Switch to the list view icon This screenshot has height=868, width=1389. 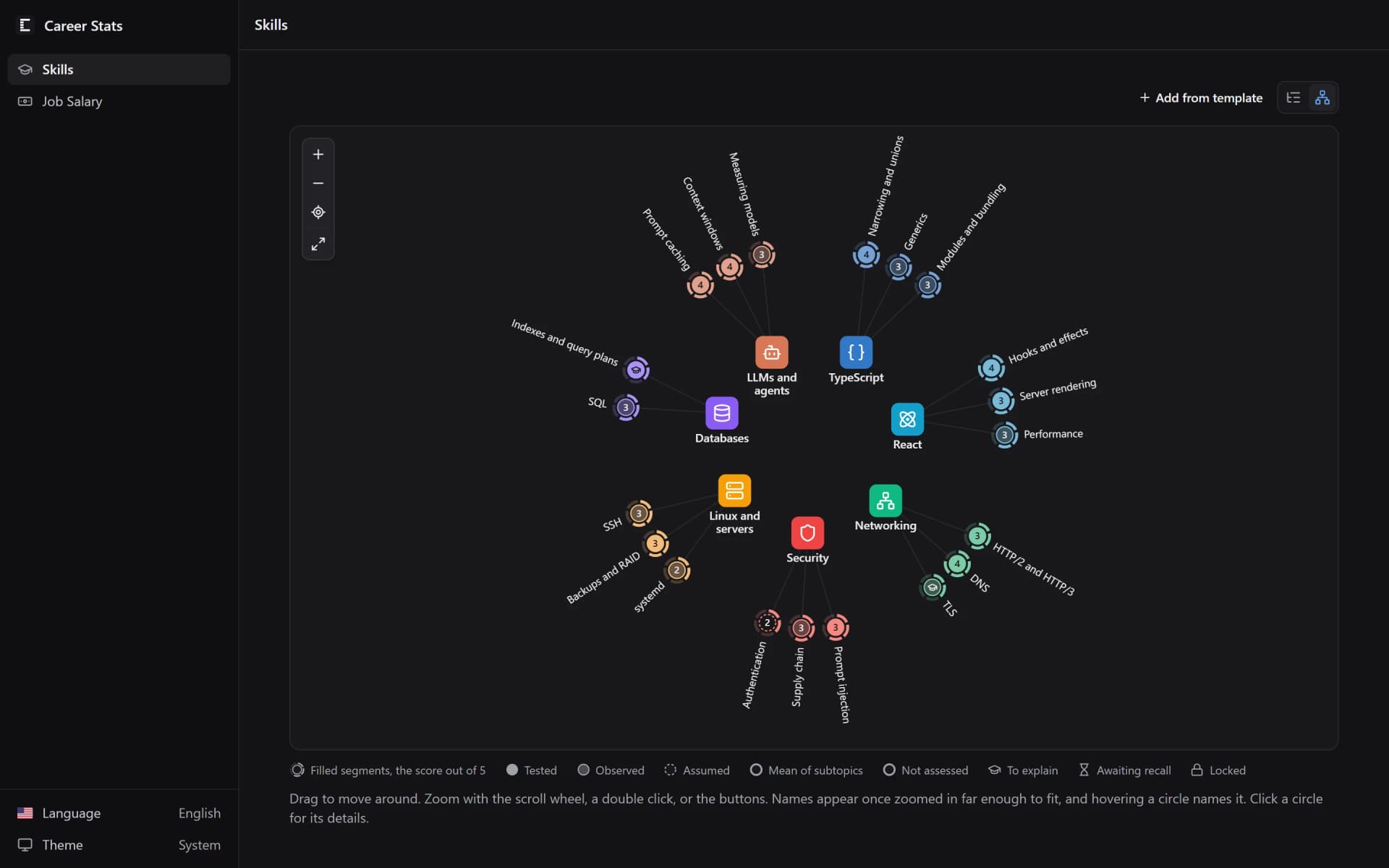point(1294,98)
